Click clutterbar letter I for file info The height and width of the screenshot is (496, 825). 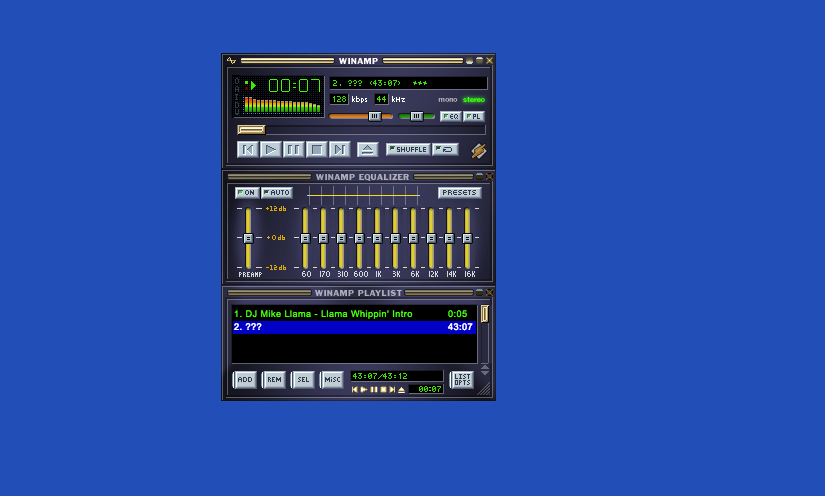(237, 97)
